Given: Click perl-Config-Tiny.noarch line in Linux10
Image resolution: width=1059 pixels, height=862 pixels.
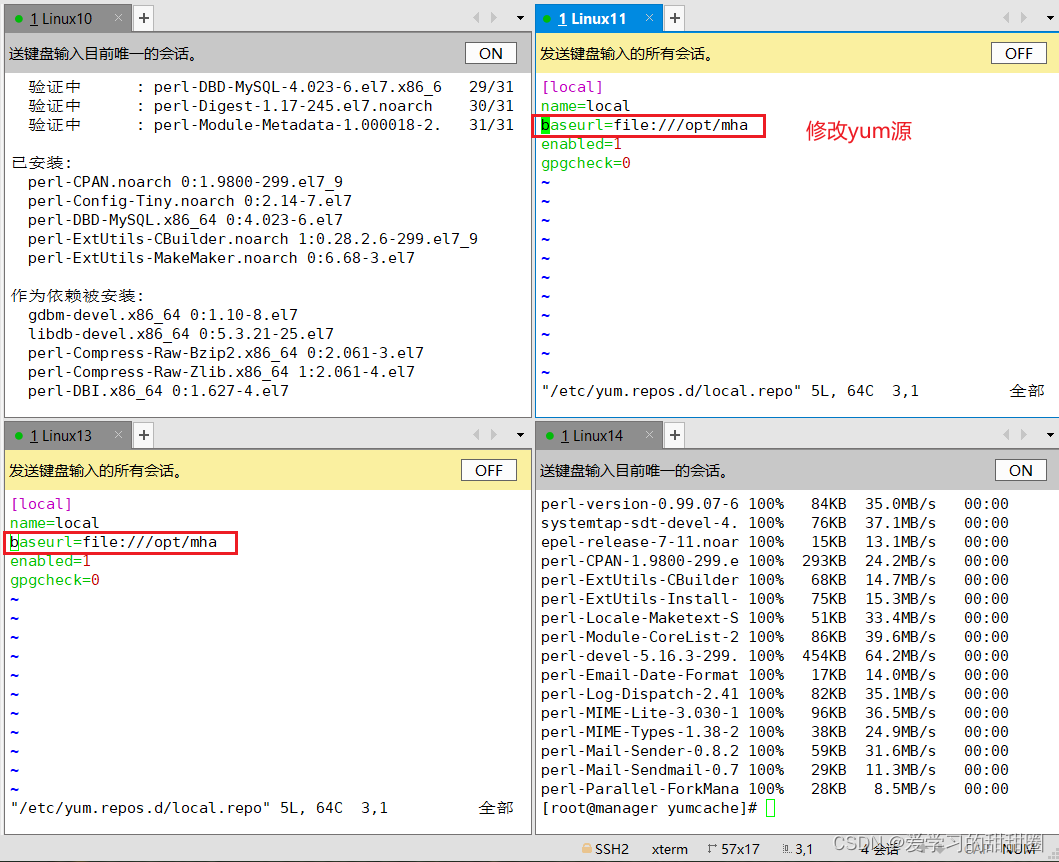Looking at the screenshot, I should (189, 201).
